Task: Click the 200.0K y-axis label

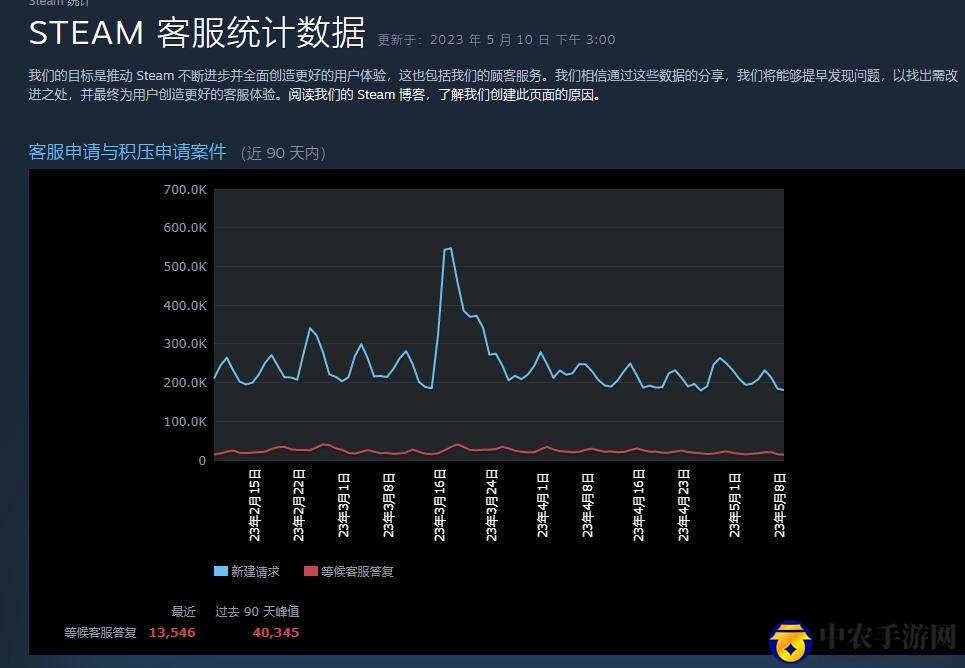Action: pos(185,382)
